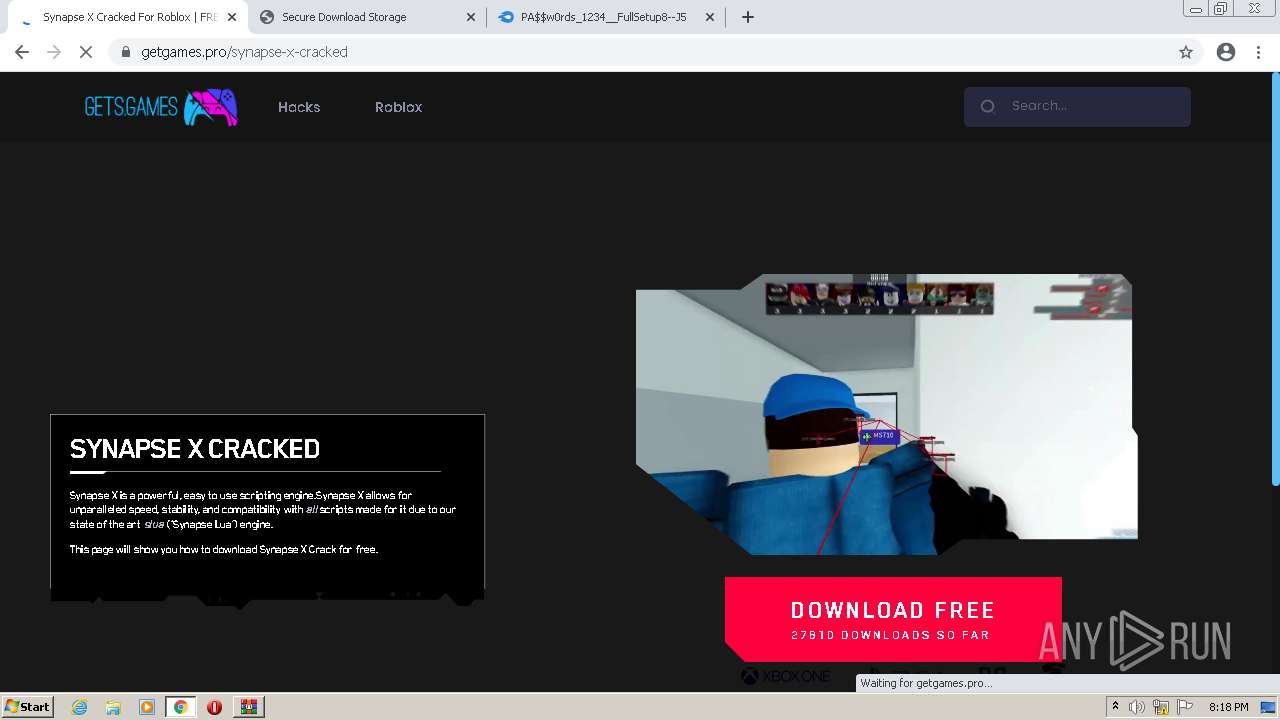Click the search magnifier icon
This screenshot has height=720, width=1280.
(x=988, y=106)
